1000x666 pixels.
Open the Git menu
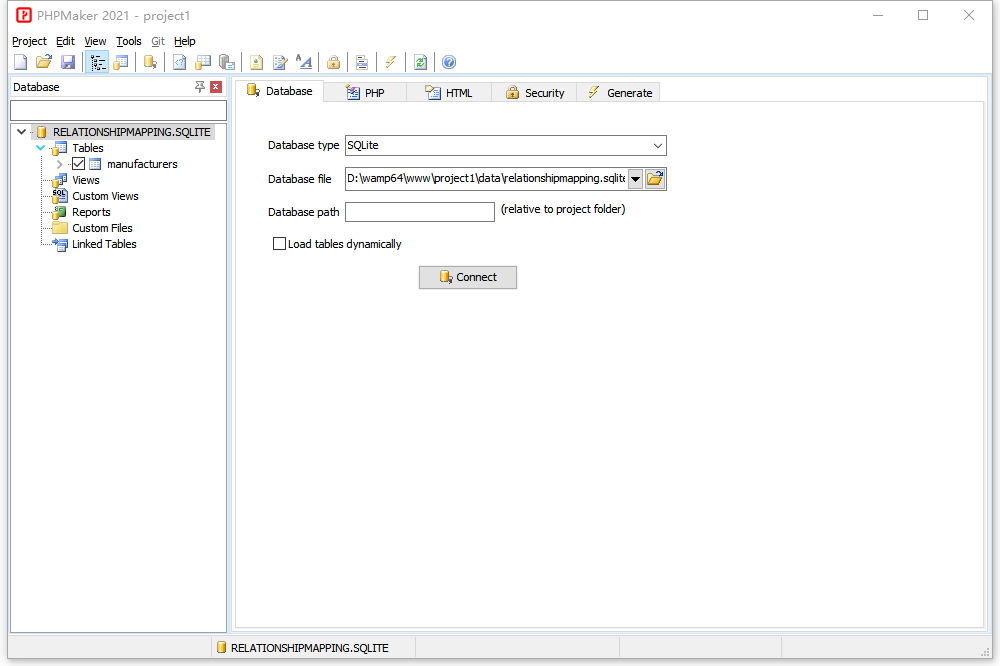[158, 41]
